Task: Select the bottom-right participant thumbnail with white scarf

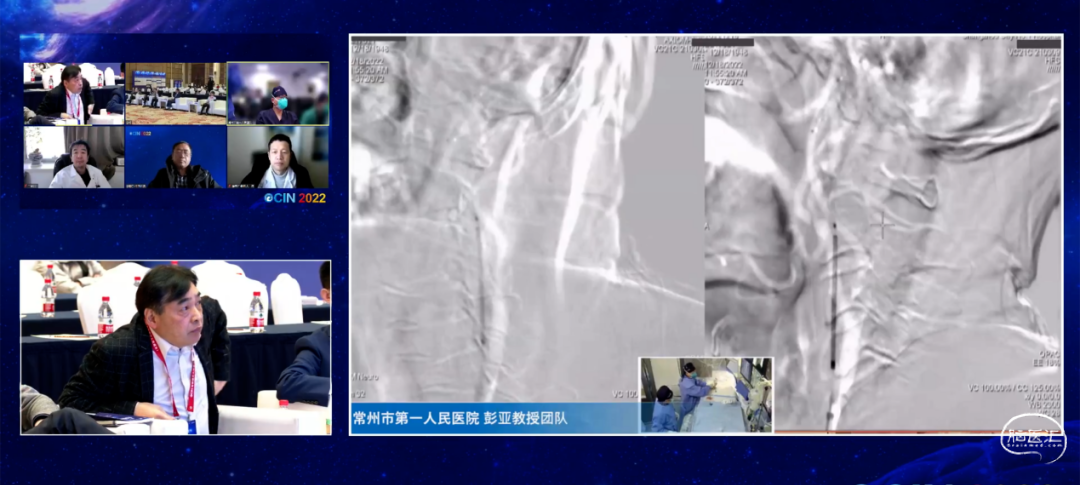Action: click(278, 157)
